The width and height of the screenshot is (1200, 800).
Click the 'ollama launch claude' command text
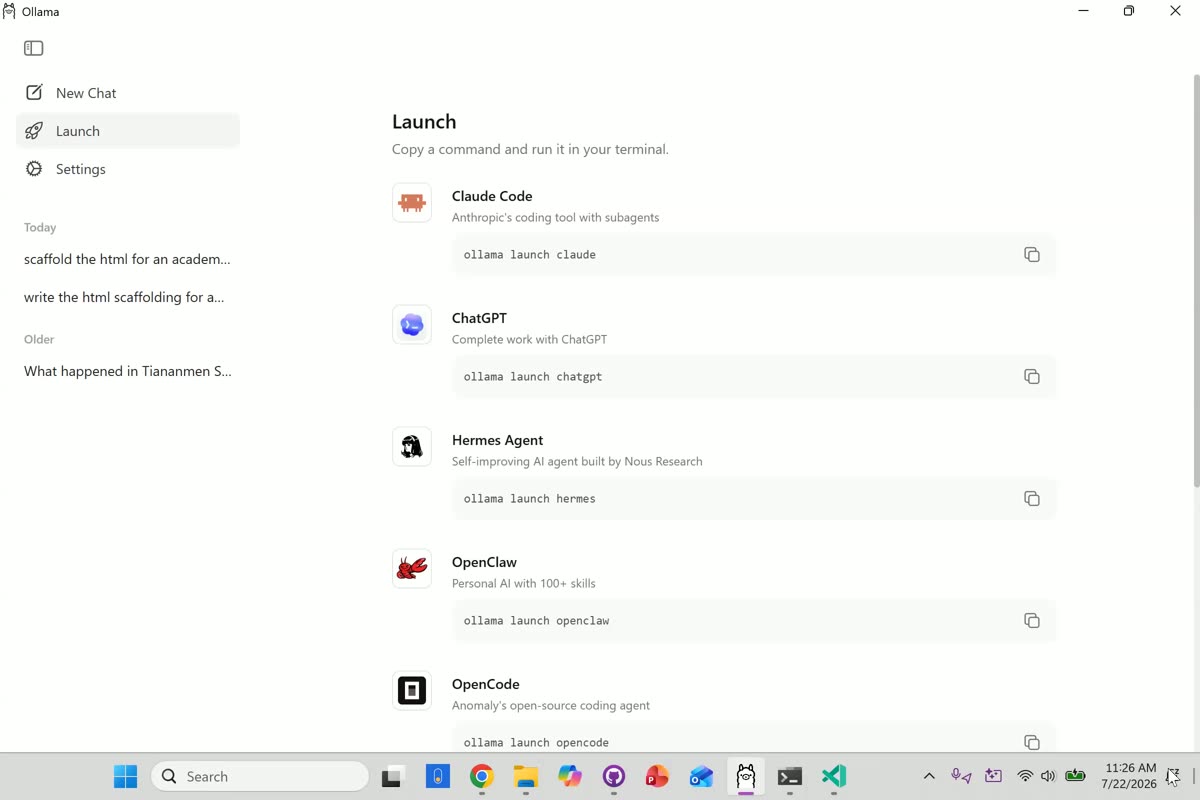530,255
